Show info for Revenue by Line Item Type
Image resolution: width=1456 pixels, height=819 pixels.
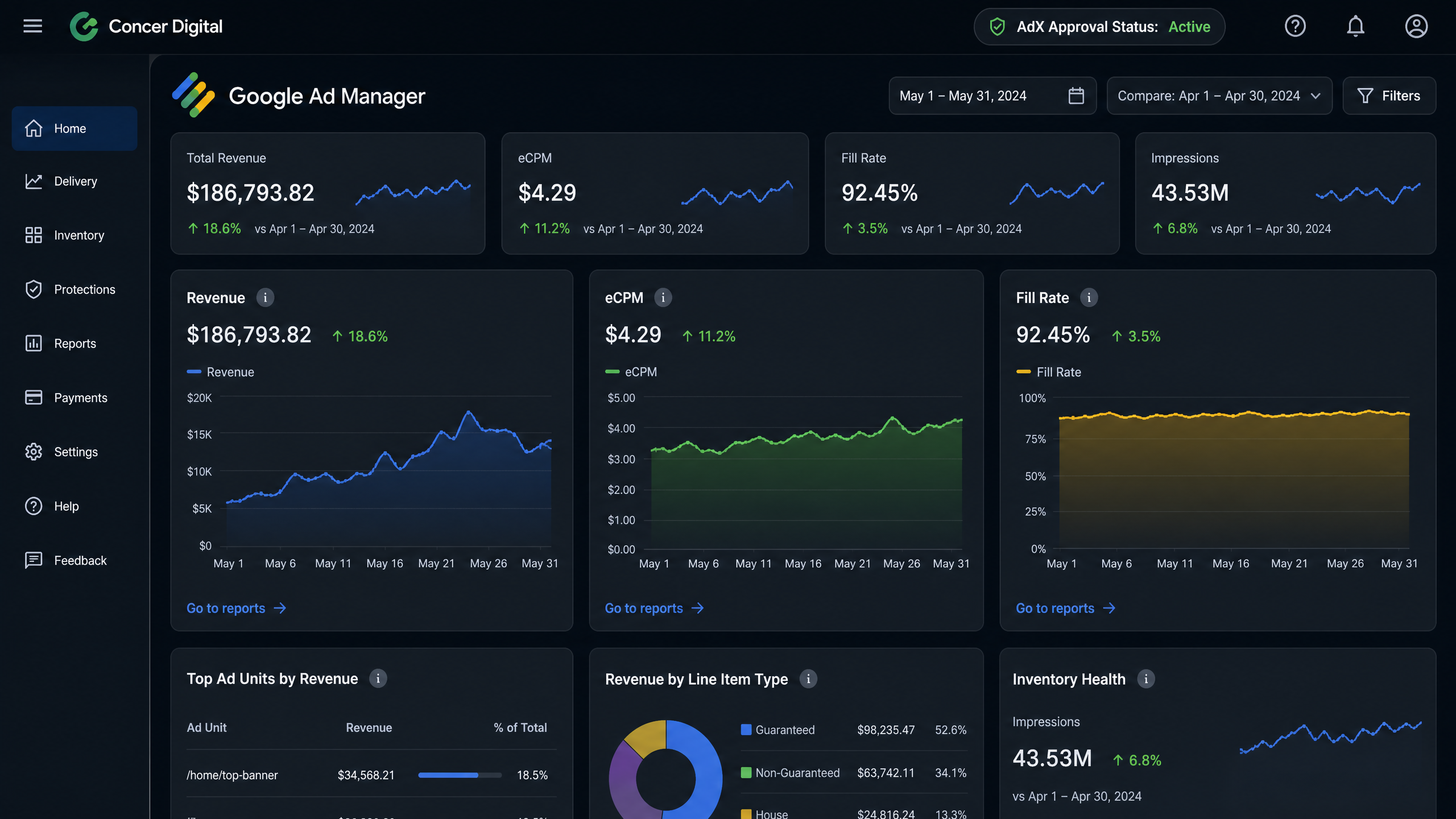808,679
